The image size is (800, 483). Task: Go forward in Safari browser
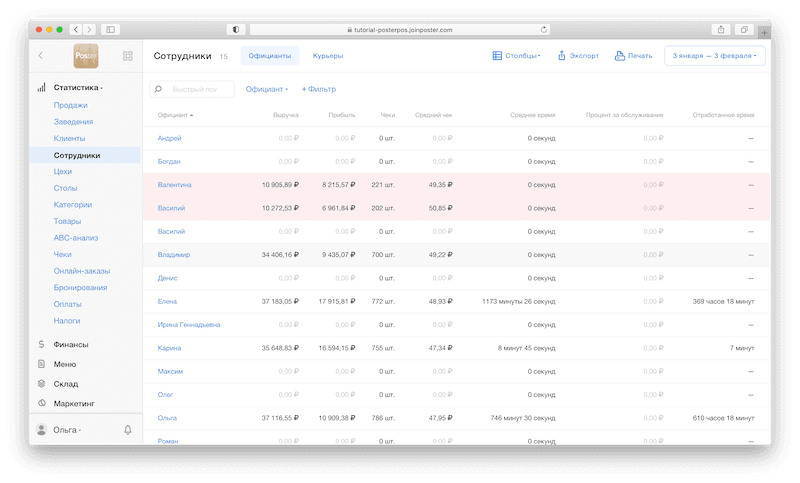tap(89, 30)
